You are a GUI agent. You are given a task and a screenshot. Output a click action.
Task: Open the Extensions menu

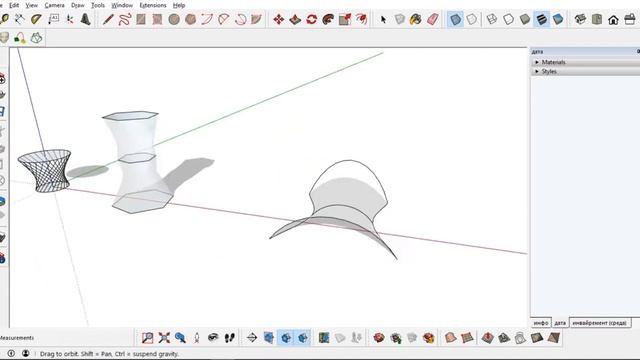[x=153, y=5]
